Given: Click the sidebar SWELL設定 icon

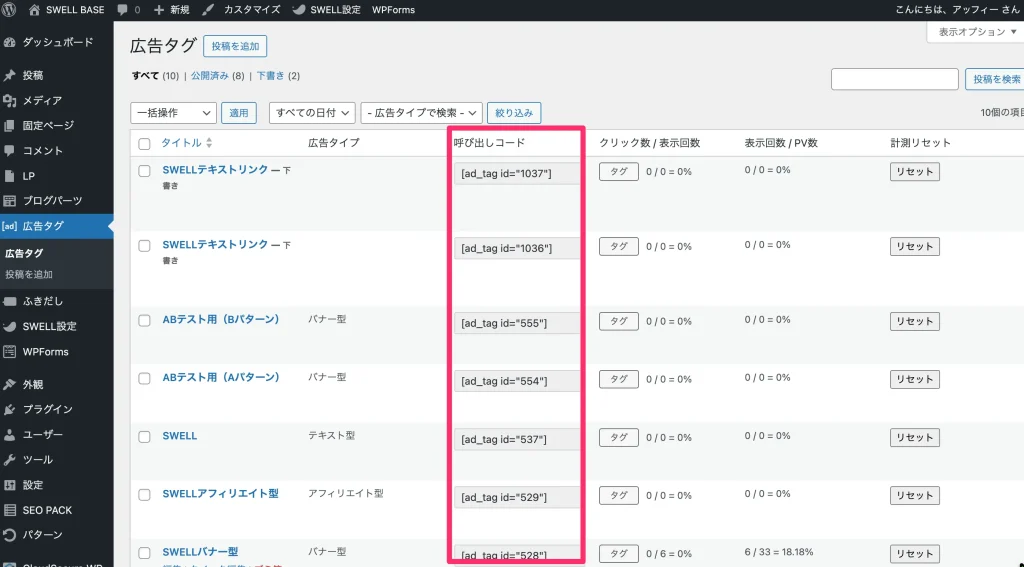Looking at the screenshot, I should [9, 327].
